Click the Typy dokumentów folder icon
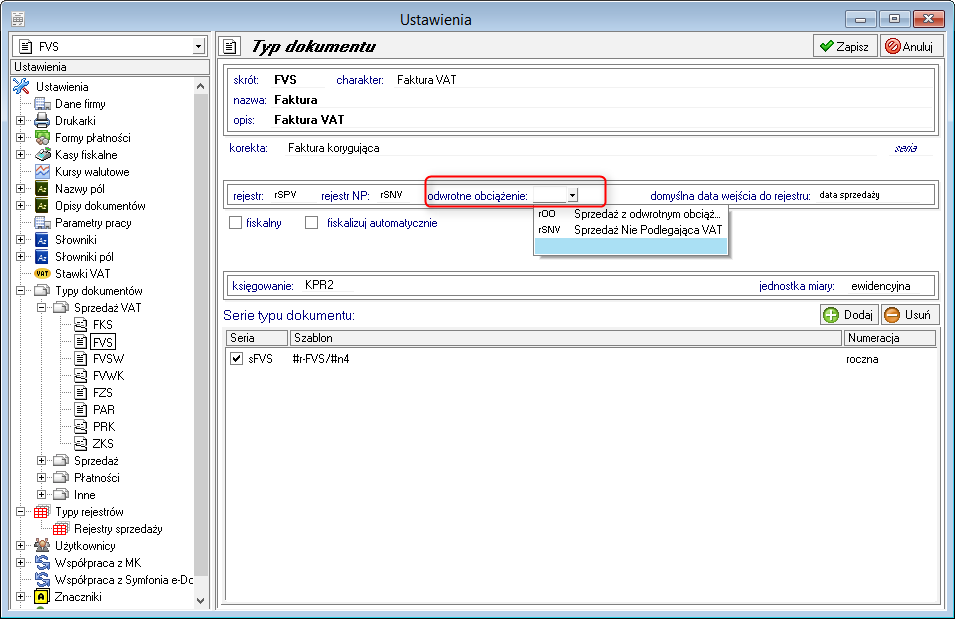Screen dimensions: 955x619 coord(42,291)
